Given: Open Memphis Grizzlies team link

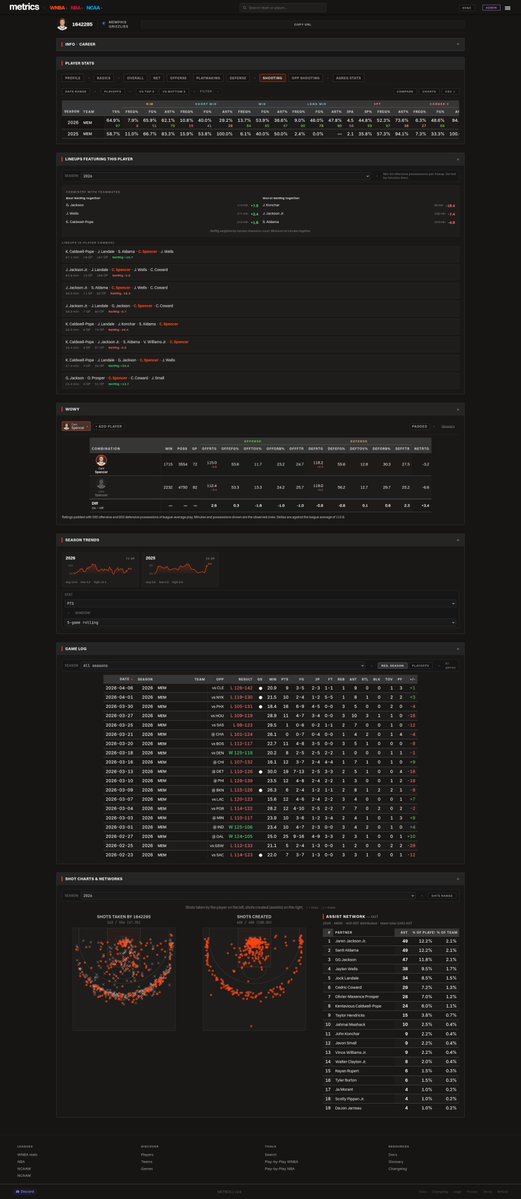Looking at the screenshot, I should click(x=115, y=24).
